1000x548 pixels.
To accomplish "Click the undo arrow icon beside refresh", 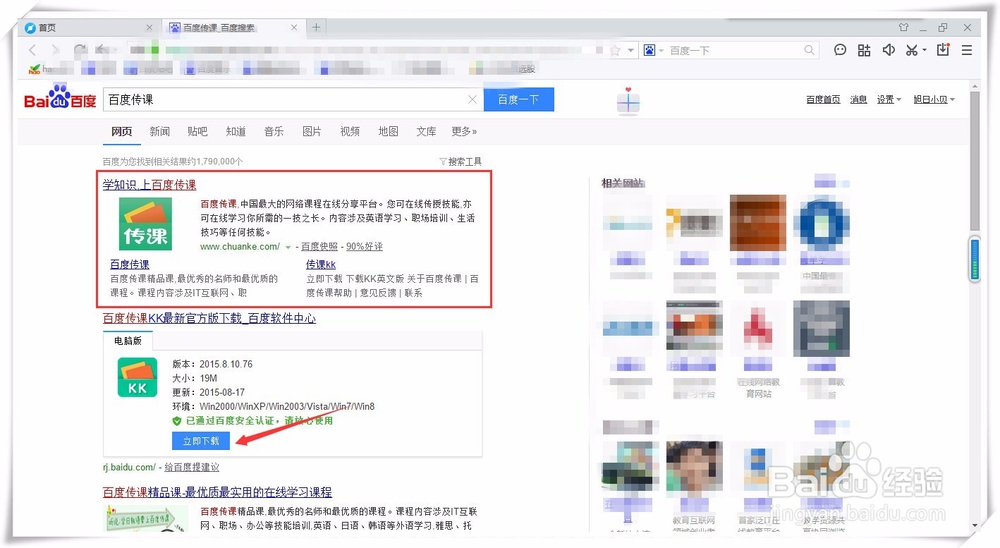I will [102, 50].
